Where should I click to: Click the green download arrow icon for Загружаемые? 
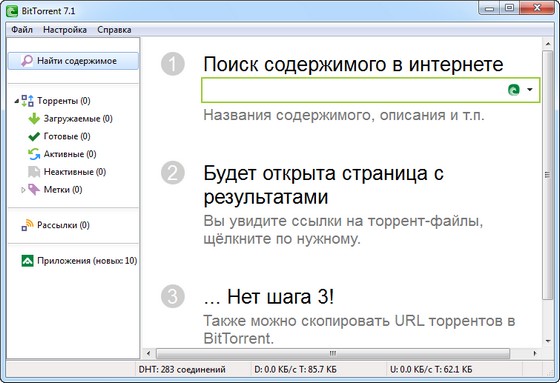point(34,119)
